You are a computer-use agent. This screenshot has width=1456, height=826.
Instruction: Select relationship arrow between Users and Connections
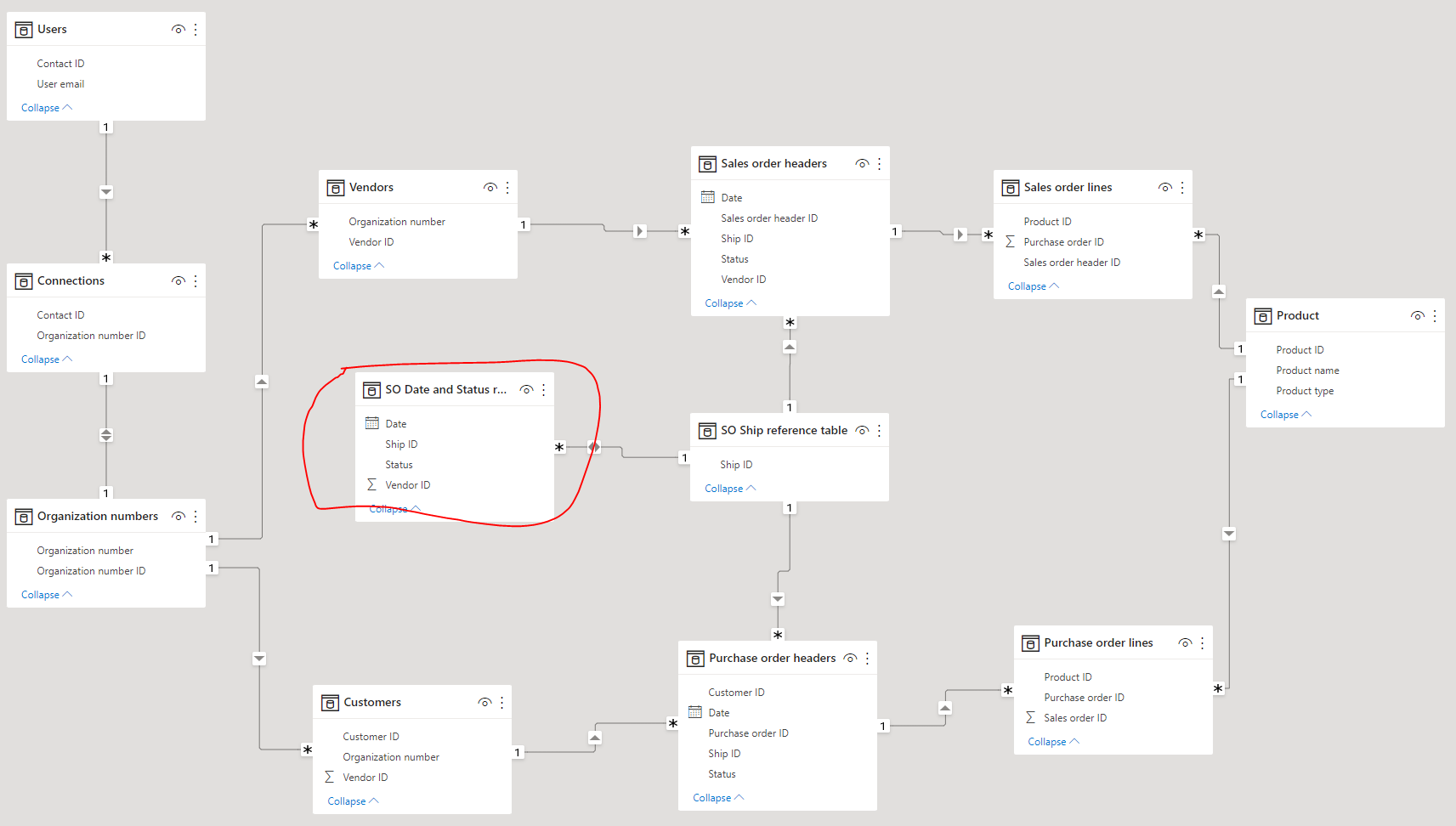pos(106,192)
